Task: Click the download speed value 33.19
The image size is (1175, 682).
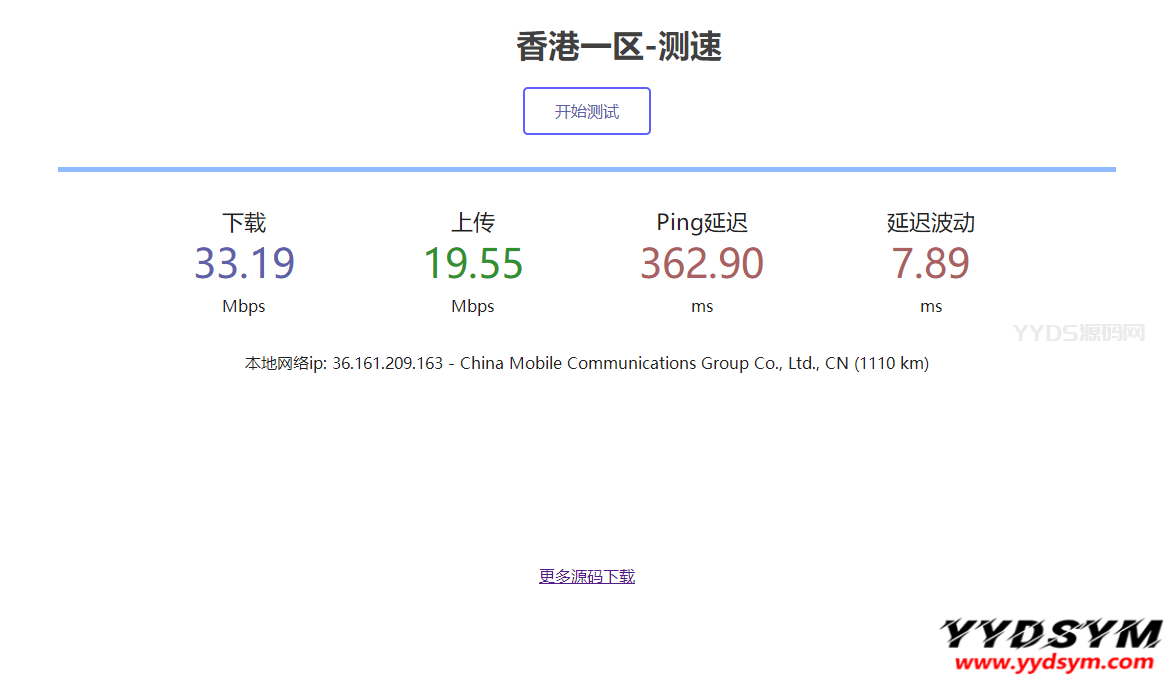Action: (x=244, y=263)
